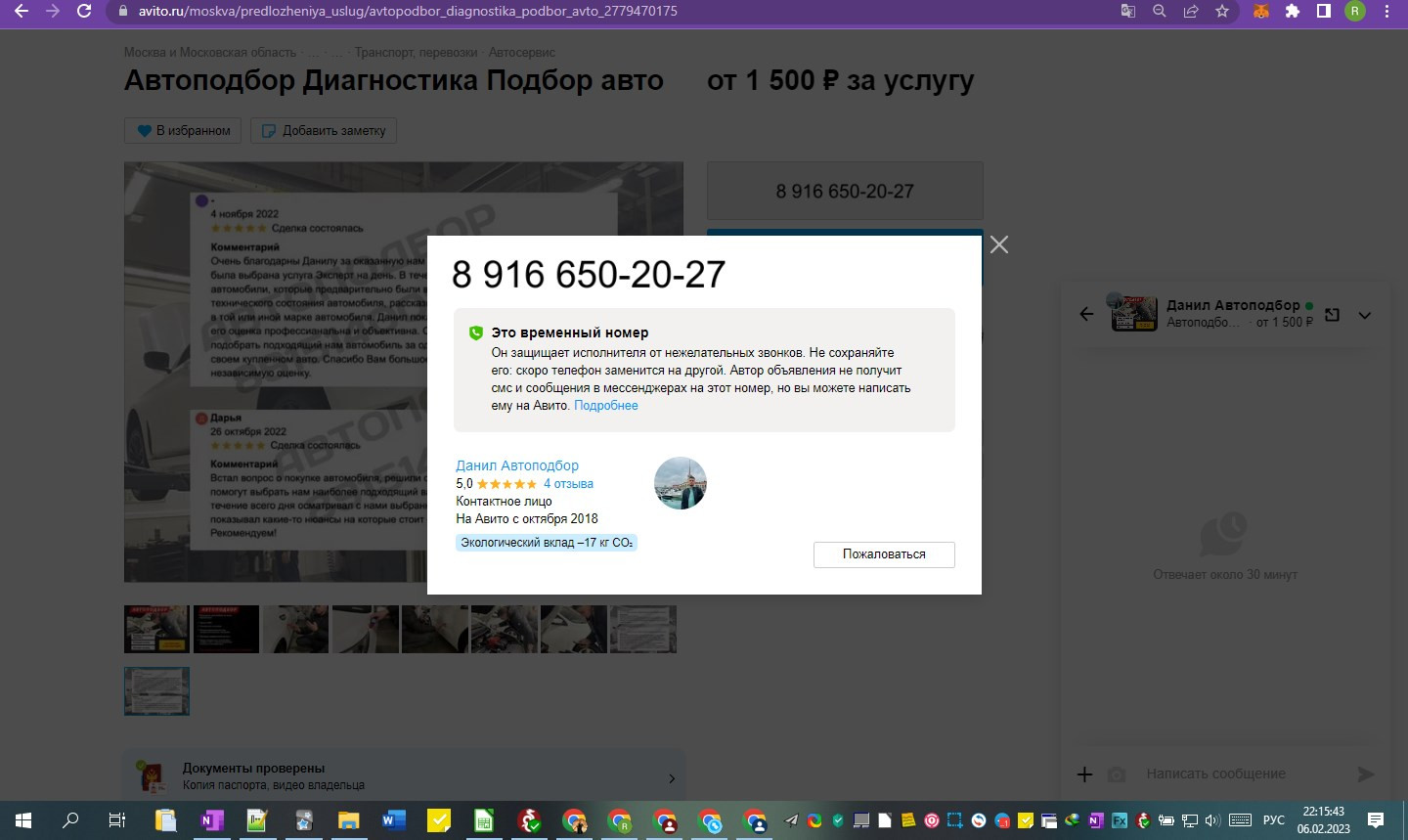Viewport: 1408px width, 840px height.
Task: Click the price 'от 1 500 ₽ за услугу'
Action: click(841, 80)
